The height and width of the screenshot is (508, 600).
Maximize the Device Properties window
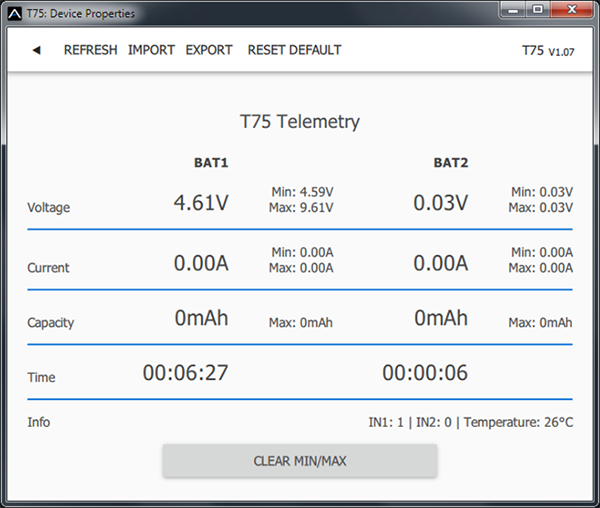point(537,11)
